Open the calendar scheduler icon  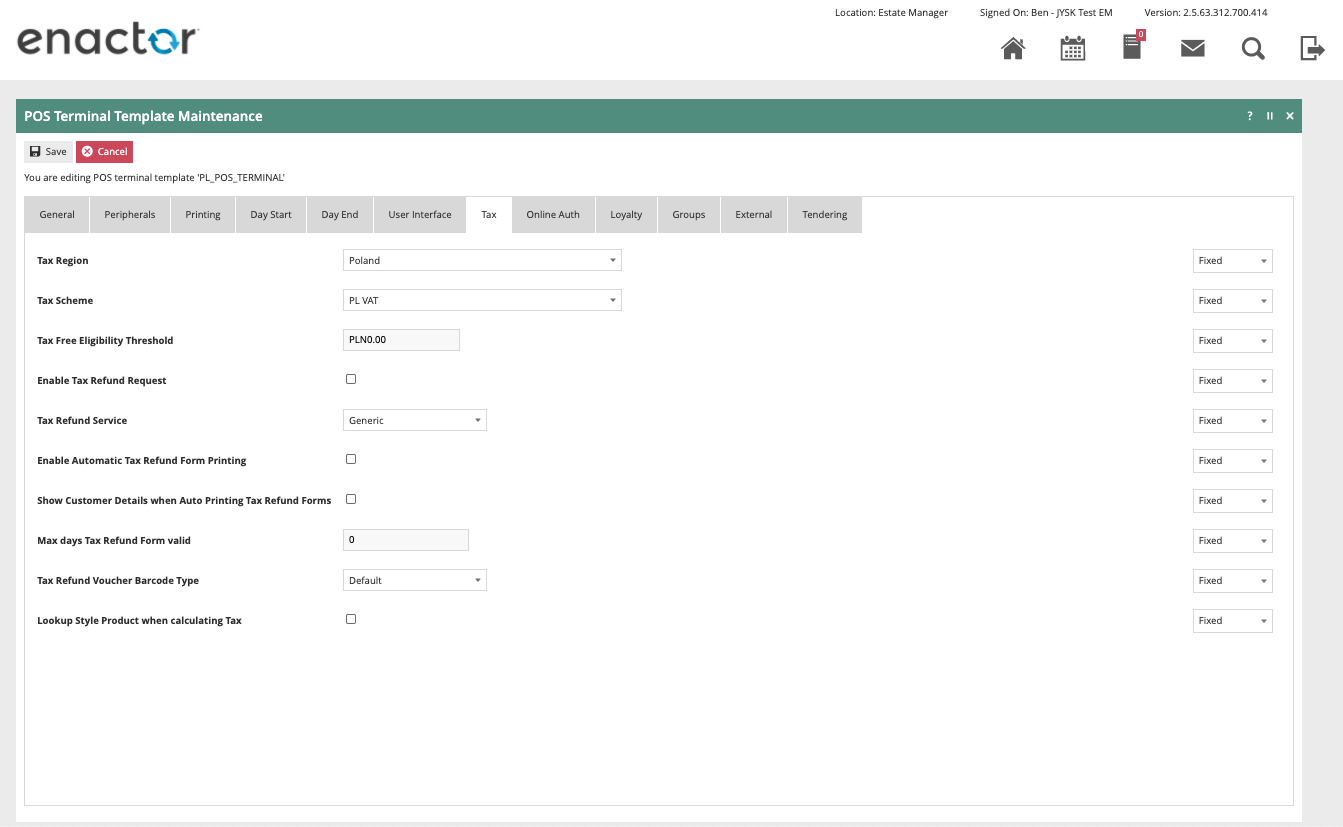(1073, 48)
